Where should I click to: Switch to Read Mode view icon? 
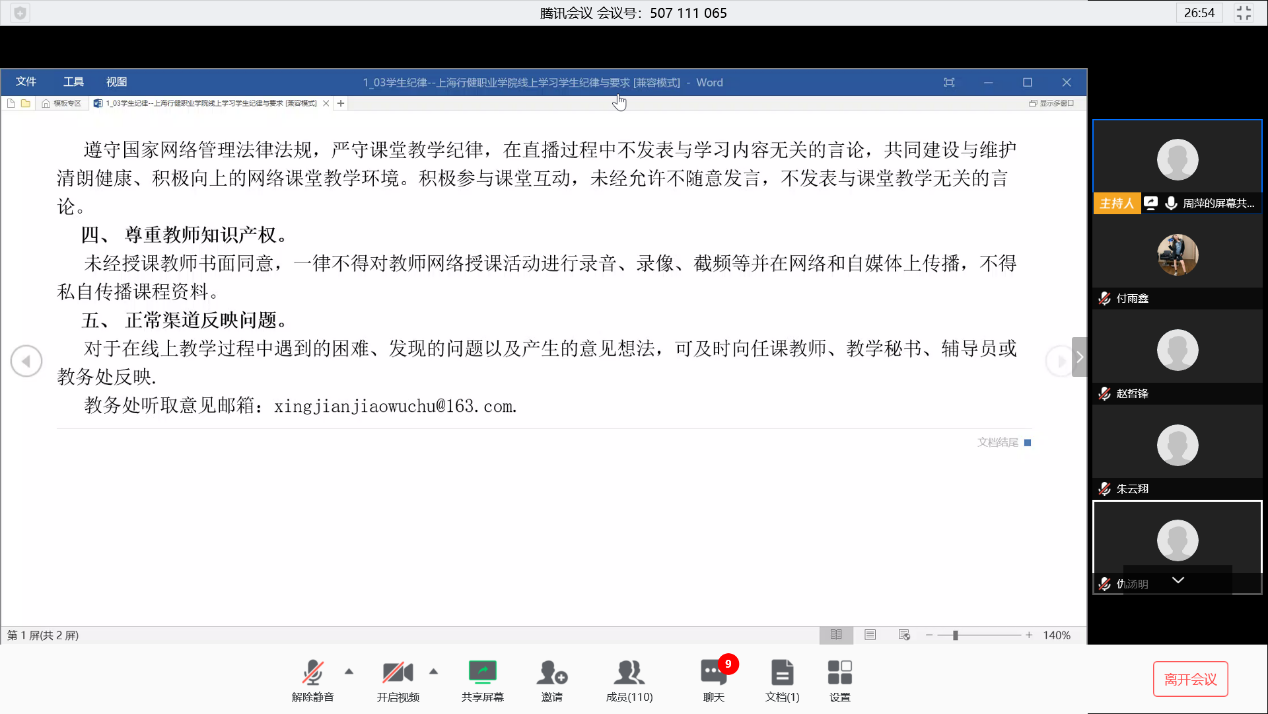(x=835, y=635)
